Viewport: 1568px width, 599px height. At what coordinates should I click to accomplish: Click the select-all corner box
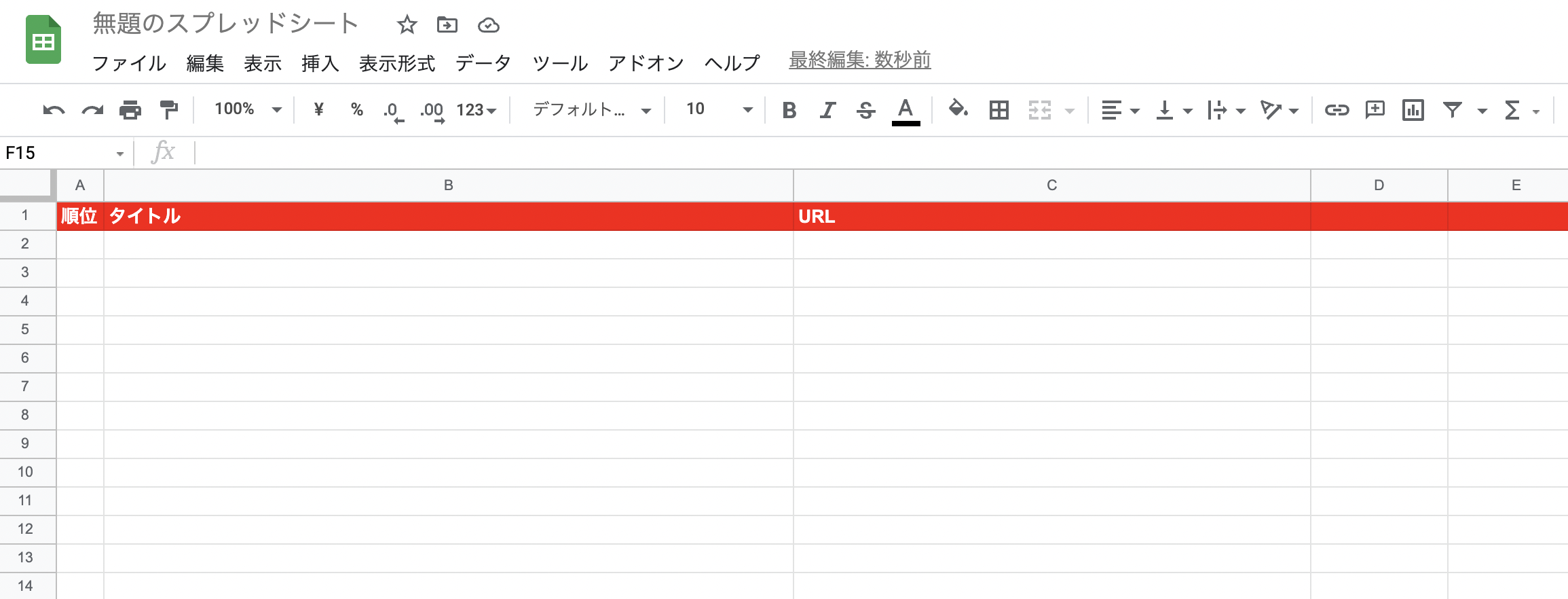[x=27, y=185]
